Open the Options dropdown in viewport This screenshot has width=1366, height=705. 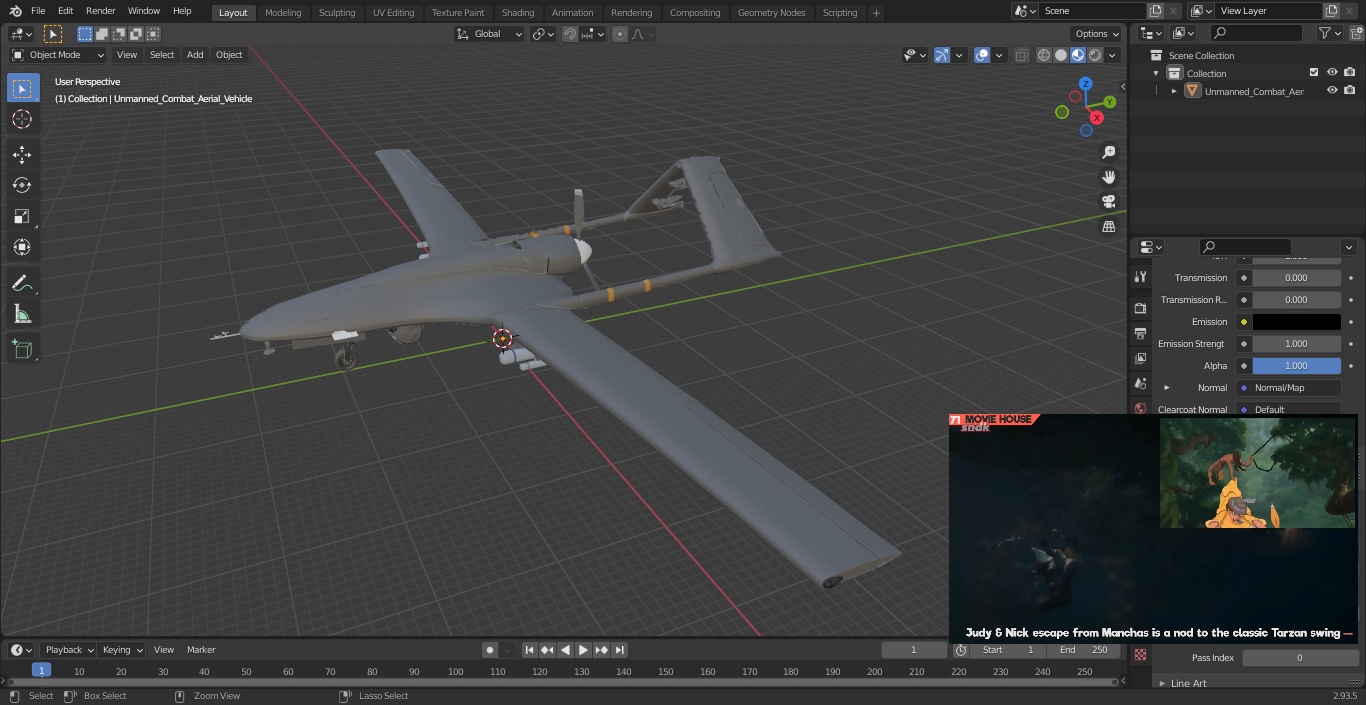click(x=1096, y=34)
